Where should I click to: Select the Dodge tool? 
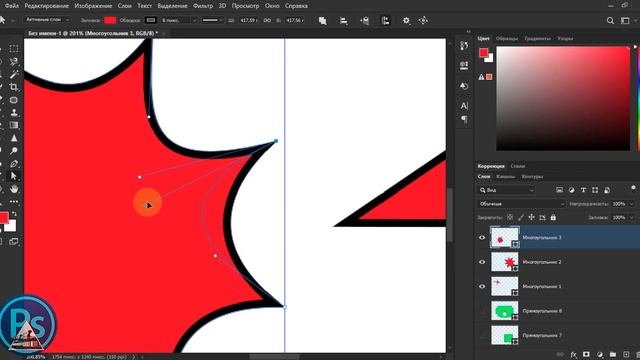tap(13, 151)
